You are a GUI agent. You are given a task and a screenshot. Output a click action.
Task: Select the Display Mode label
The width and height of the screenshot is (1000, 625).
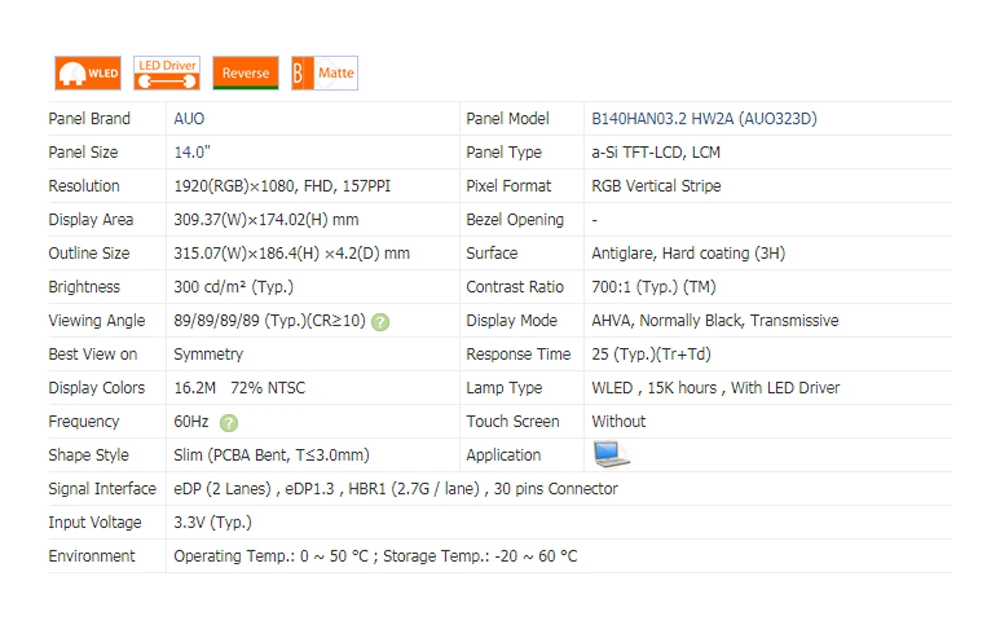pos(511,321)
